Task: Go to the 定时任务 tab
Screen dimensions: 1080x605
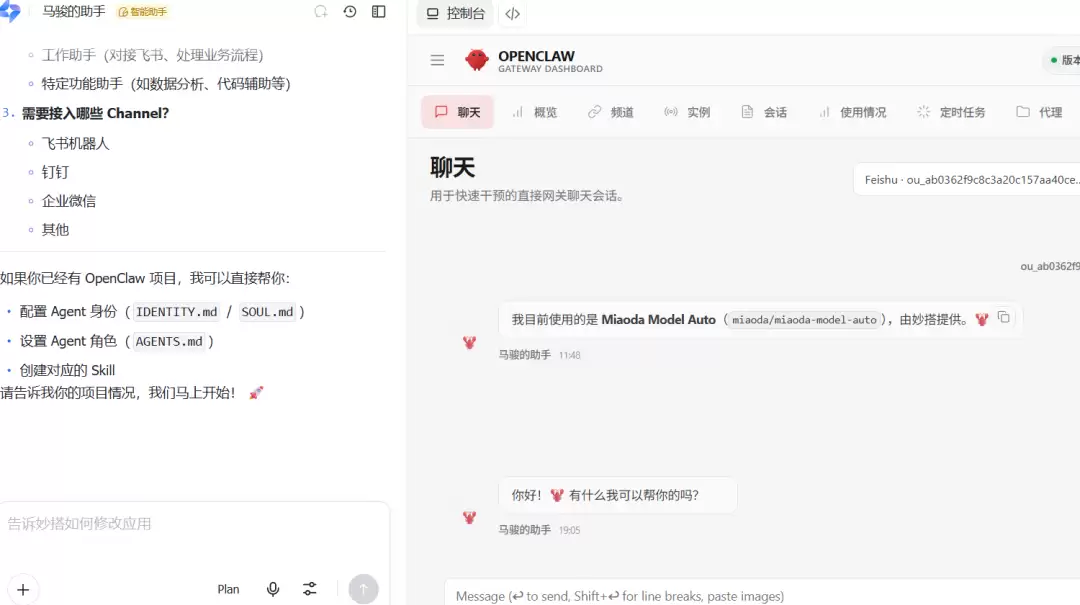Action: click(952, 112)
